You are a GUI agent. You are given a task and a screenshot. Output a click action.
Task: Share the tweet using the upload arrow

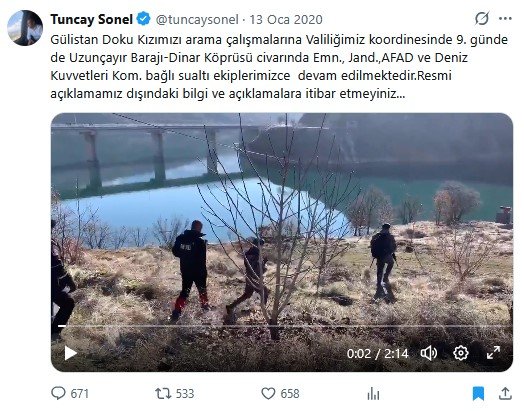[505, 393]
